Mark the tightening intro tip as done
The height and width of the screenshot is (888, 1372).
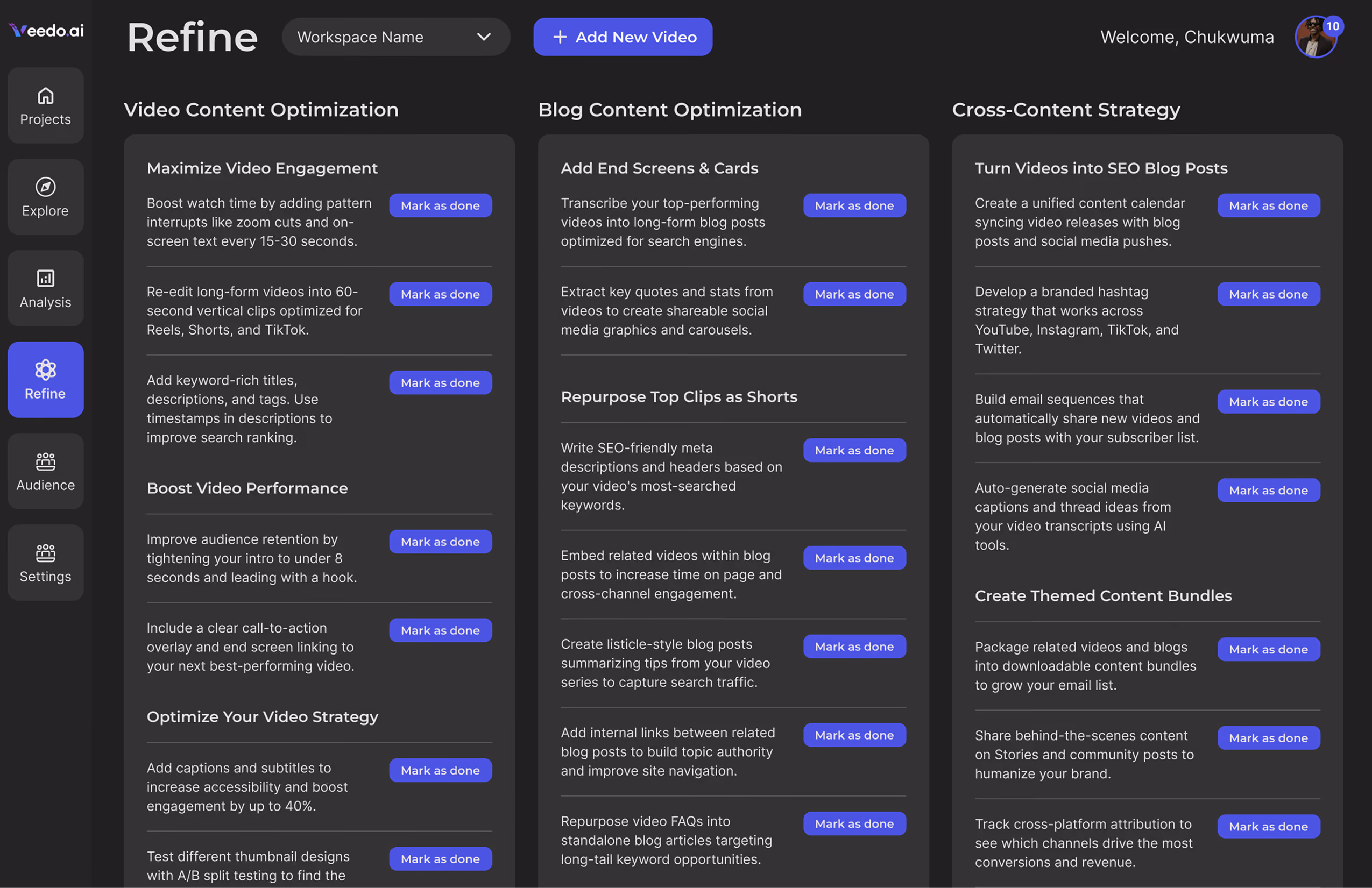[x=440, y=542]
